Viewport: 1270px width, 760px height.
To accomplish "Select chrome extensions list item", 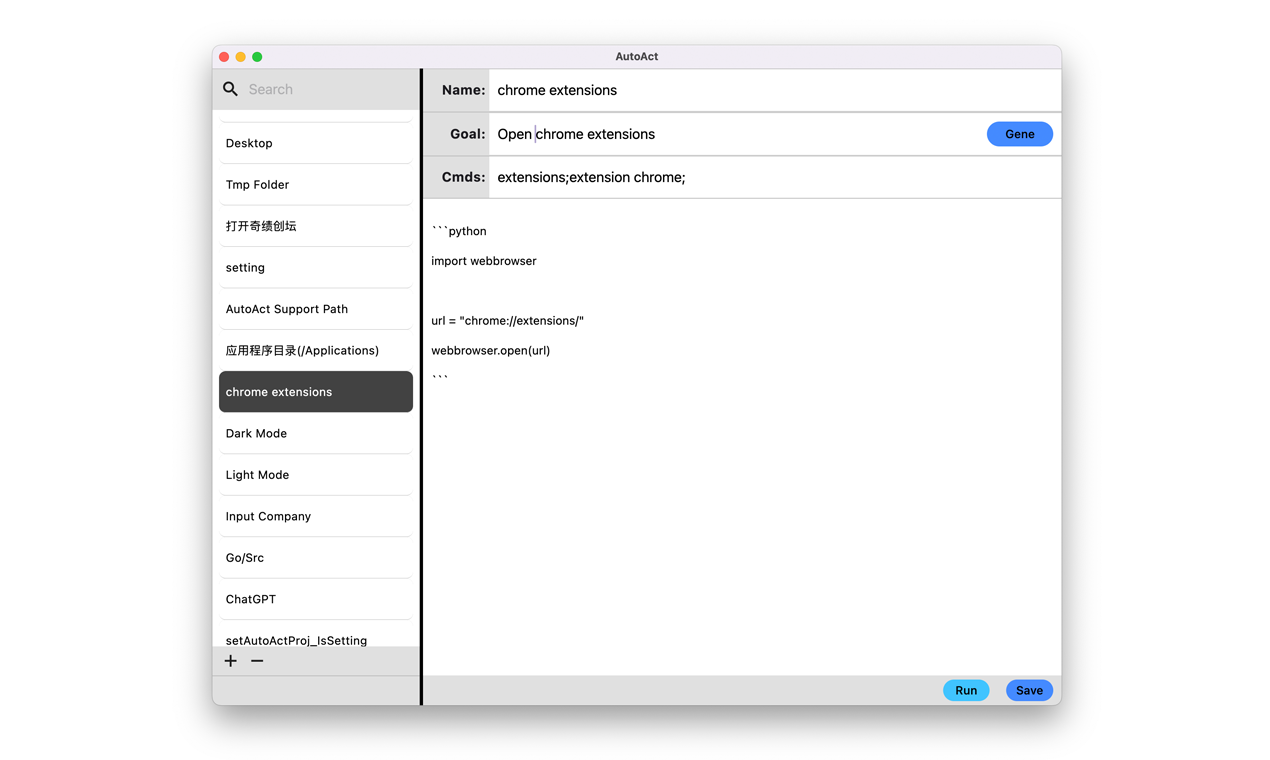I will pyautogui.click(x=316, y=392).
